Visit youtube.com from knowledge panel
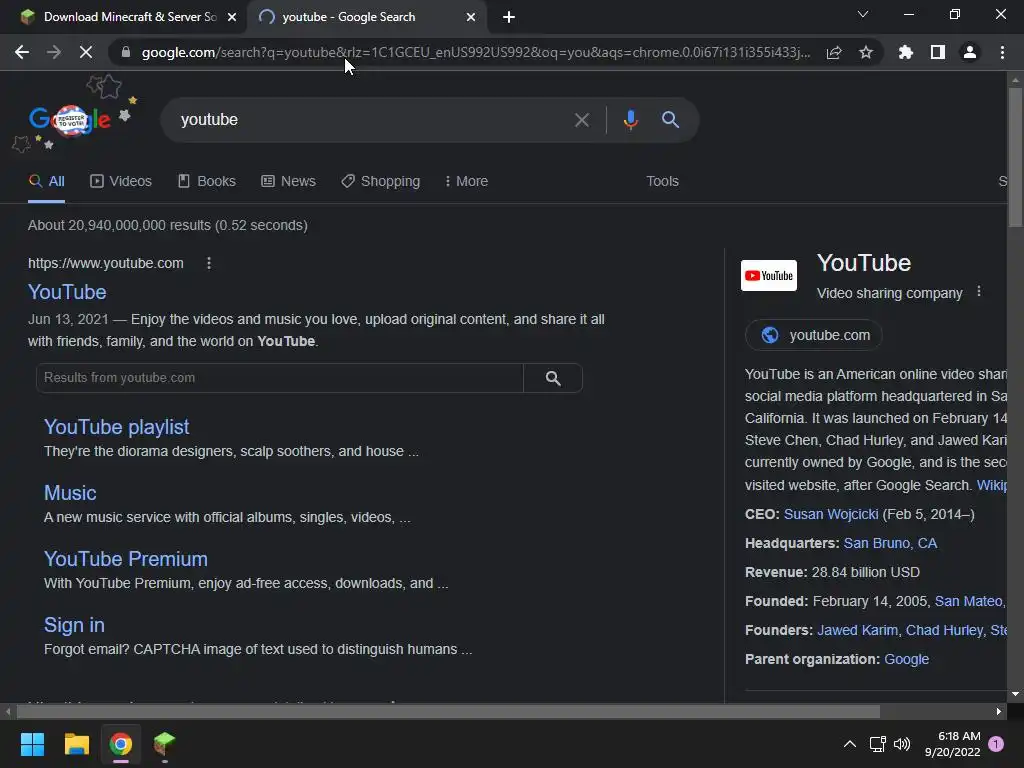Screen dimensions: 1024x768 814,335
